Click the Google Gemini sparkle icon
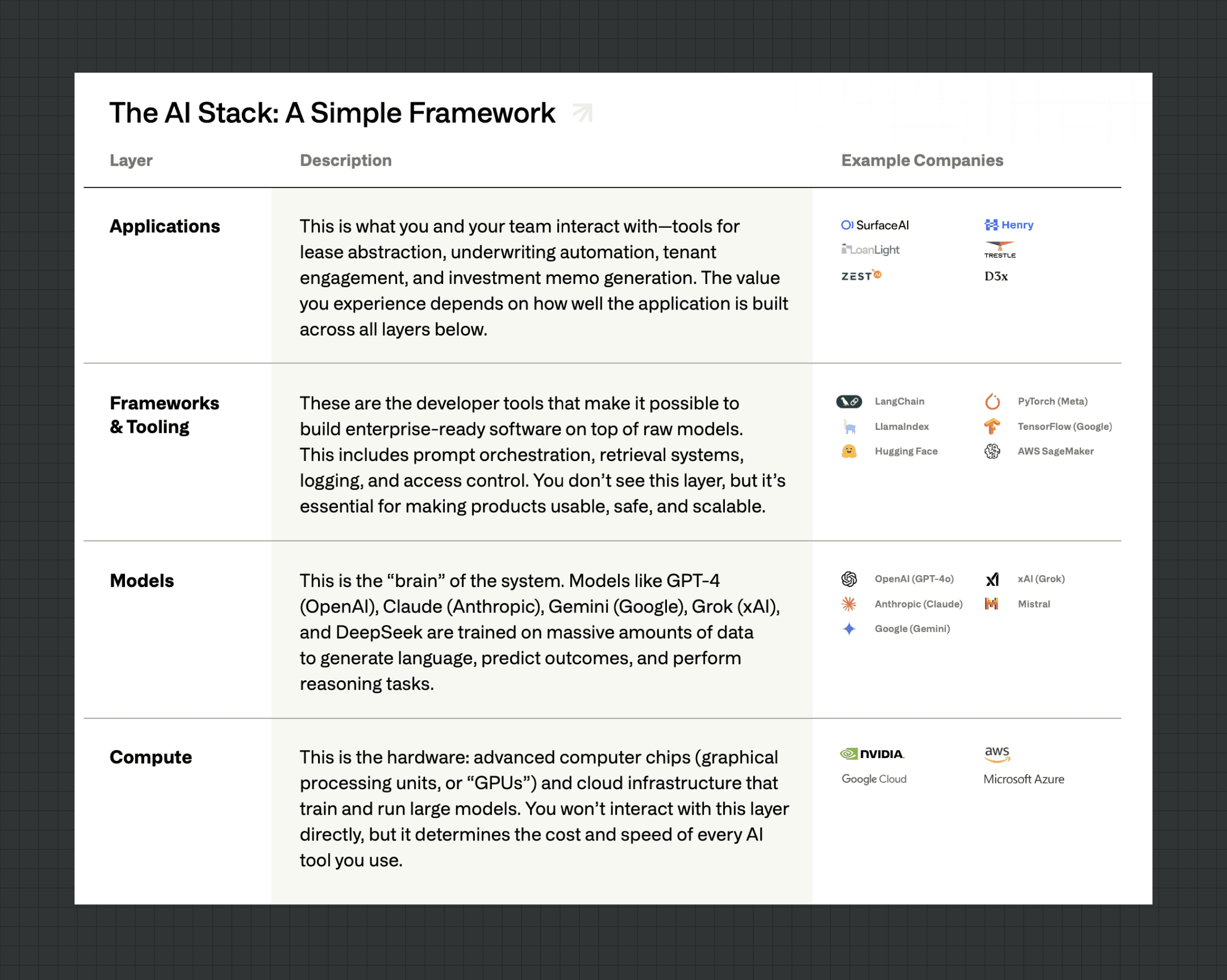This screenshot has height=980, width=1227. coord(849,629)
